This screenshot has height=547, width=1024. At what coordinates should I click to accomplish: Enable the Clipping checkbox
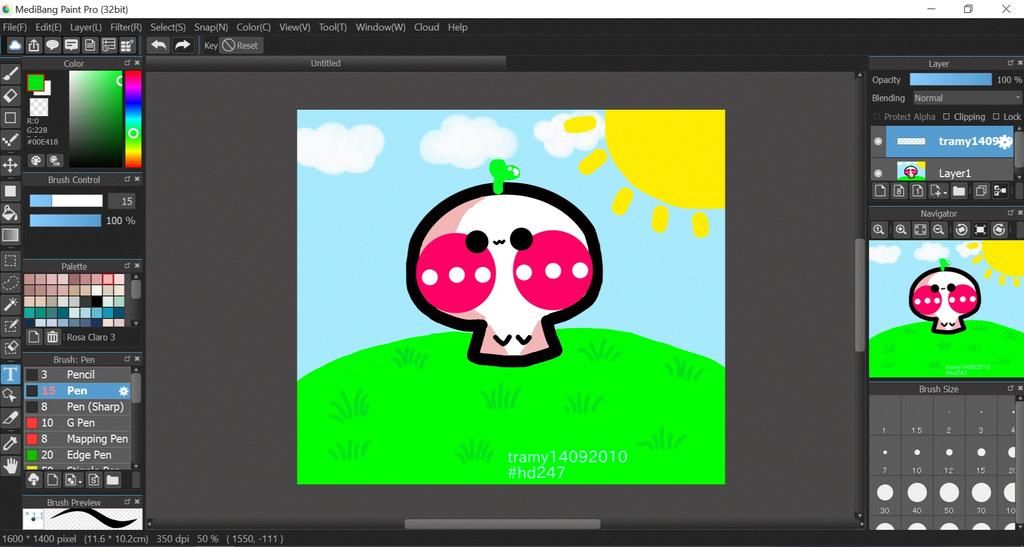pyautogui.click(x=946, y=116)
